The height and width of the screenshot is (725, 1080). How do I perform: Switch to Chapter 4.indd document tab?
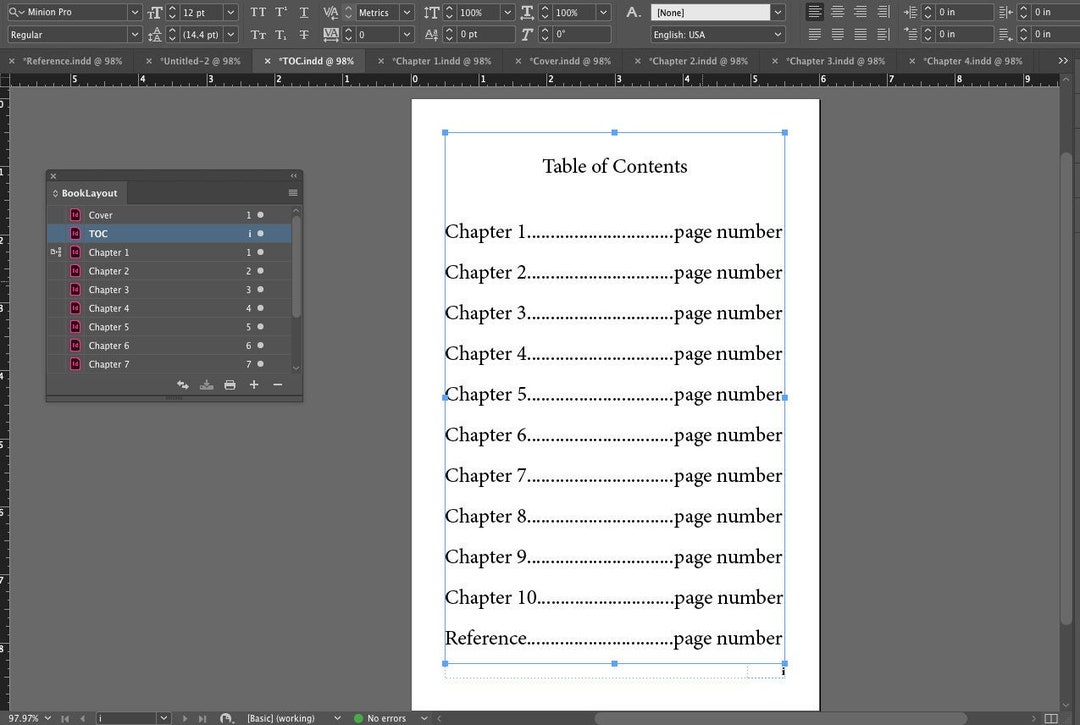(x=973, y=61)
